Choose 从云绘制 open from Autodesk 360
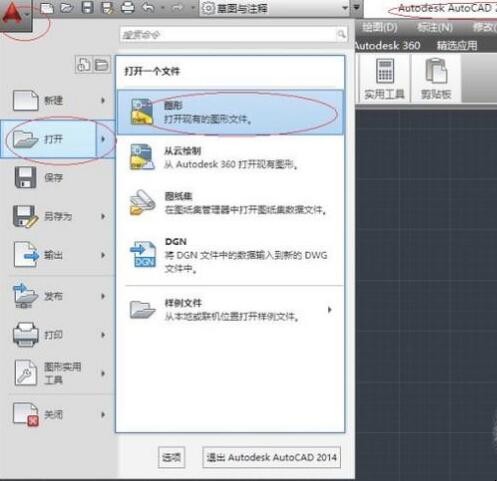The width and height of the screenshot is (497, 481). point(230,158)
